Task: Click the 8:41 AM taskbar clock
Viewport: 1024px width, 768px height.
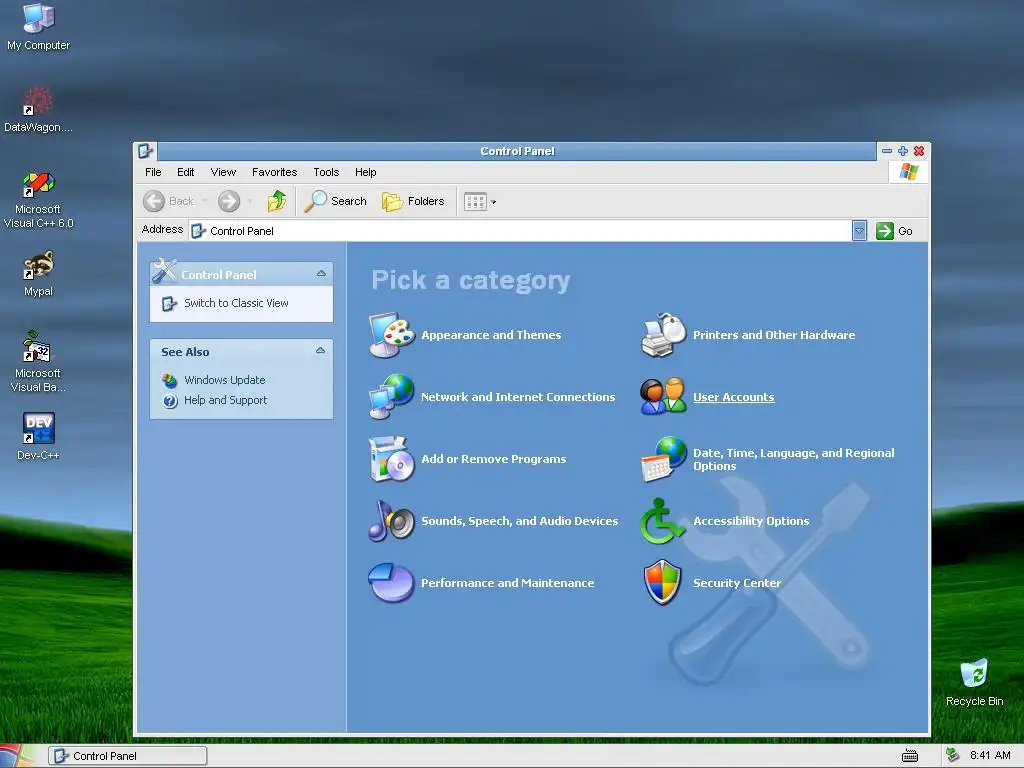Action: pyautogui.click(x=990, y=756)
